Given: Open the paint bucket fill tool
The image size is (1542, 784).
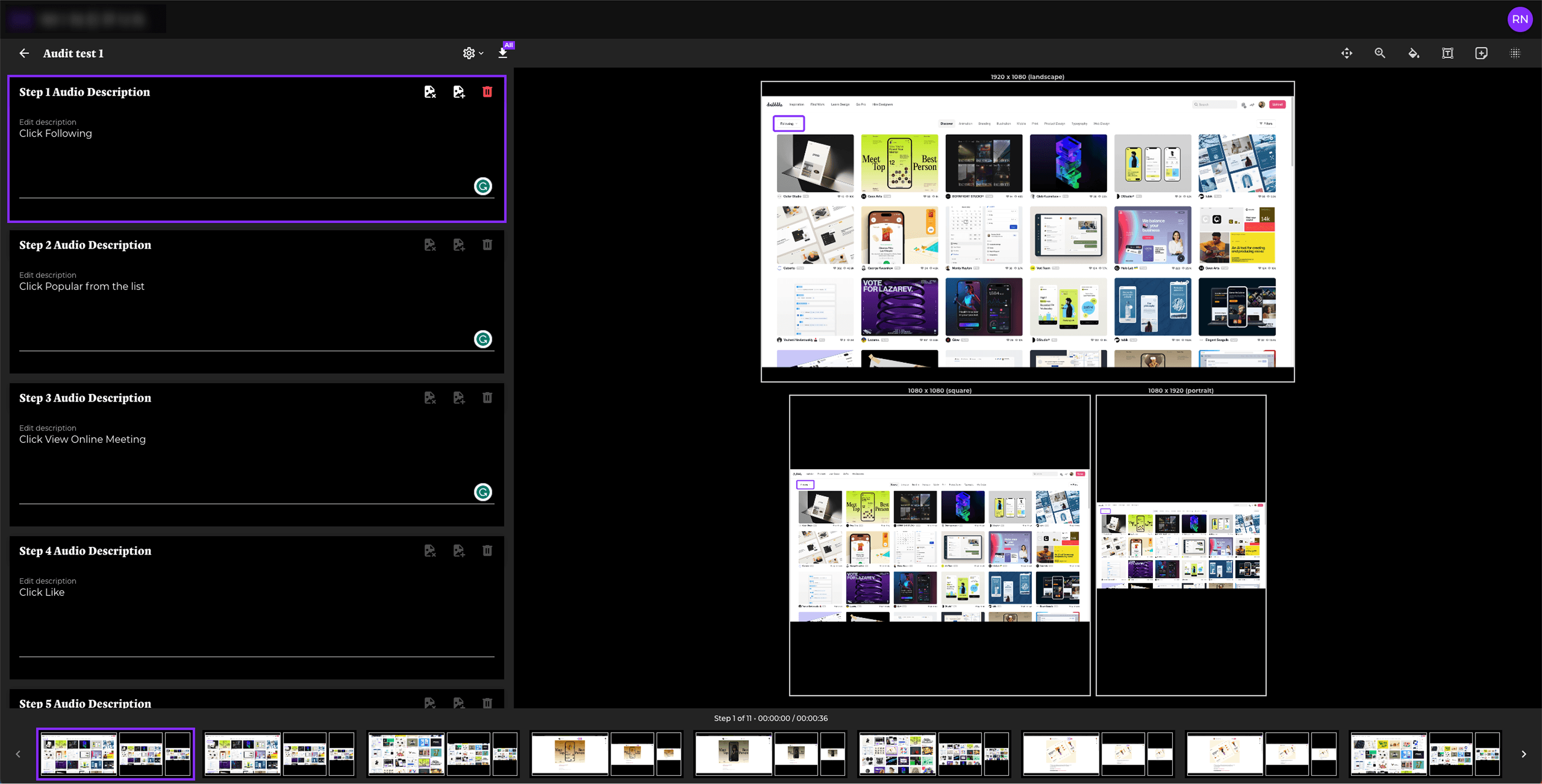Looking at the screenshot, I should pyautogui.click(x=1413, y=53).
